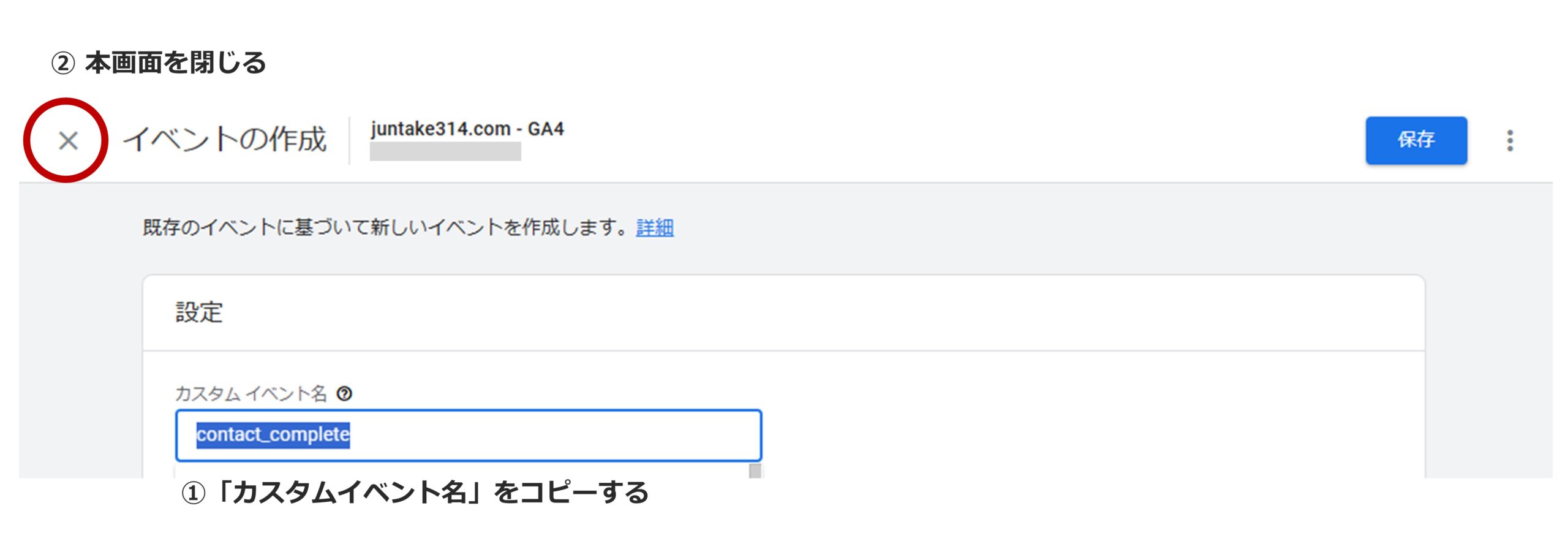This screenshot has height=560, width=1568.
Task: Open more options with the kebab menu
Action: point(1510,142)
